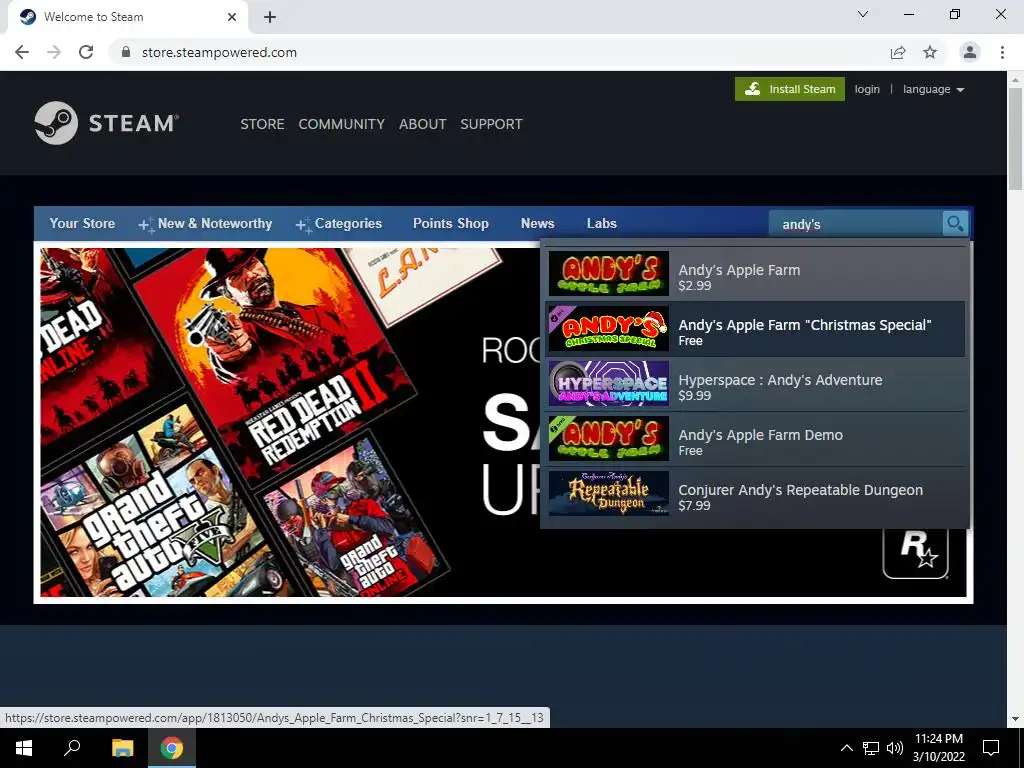Open the tab search chevron in title bar
1024x768 pixels.
(863, 14)
